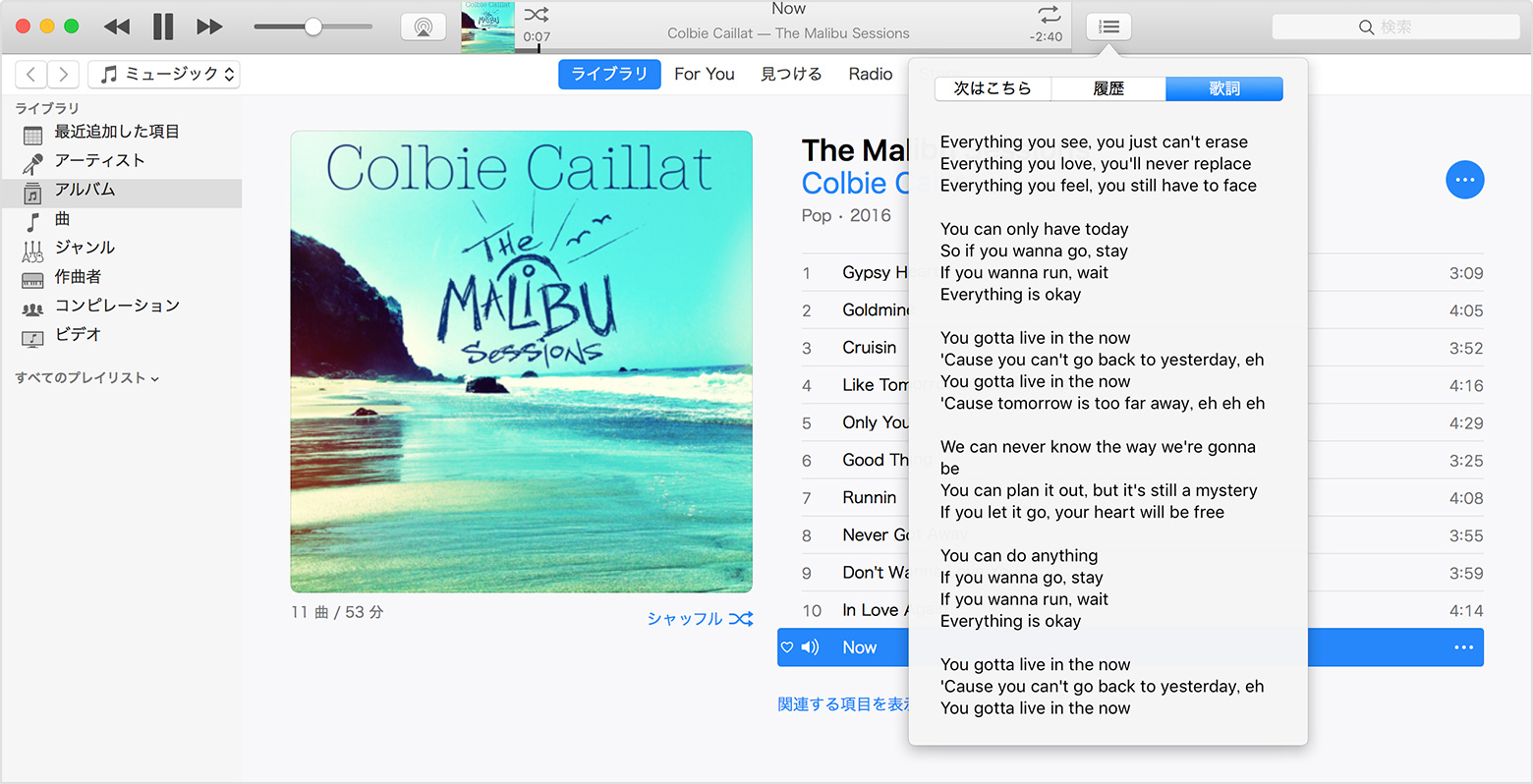Love the playing track with the heart icon

coord(785,646)
